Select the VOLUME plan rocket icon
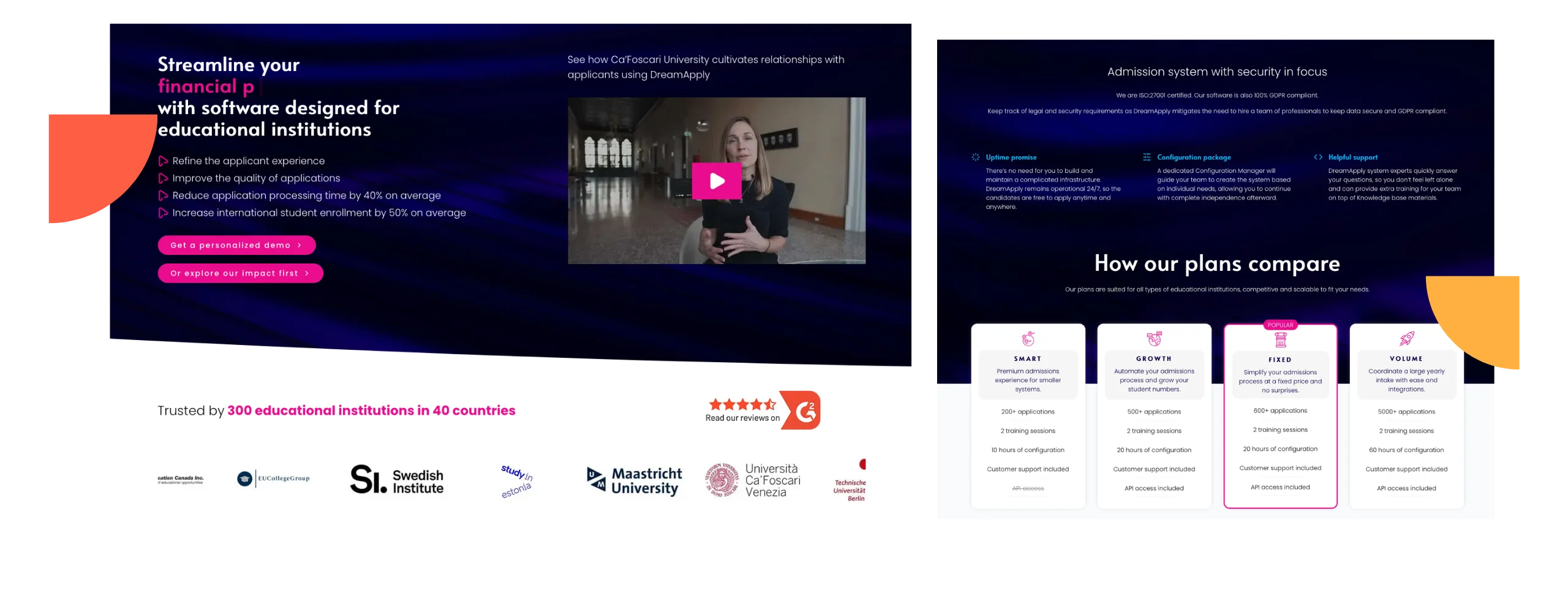The height and width of the screenshot is (598, 1568). pyautogui.click(x=1406, y=339)
